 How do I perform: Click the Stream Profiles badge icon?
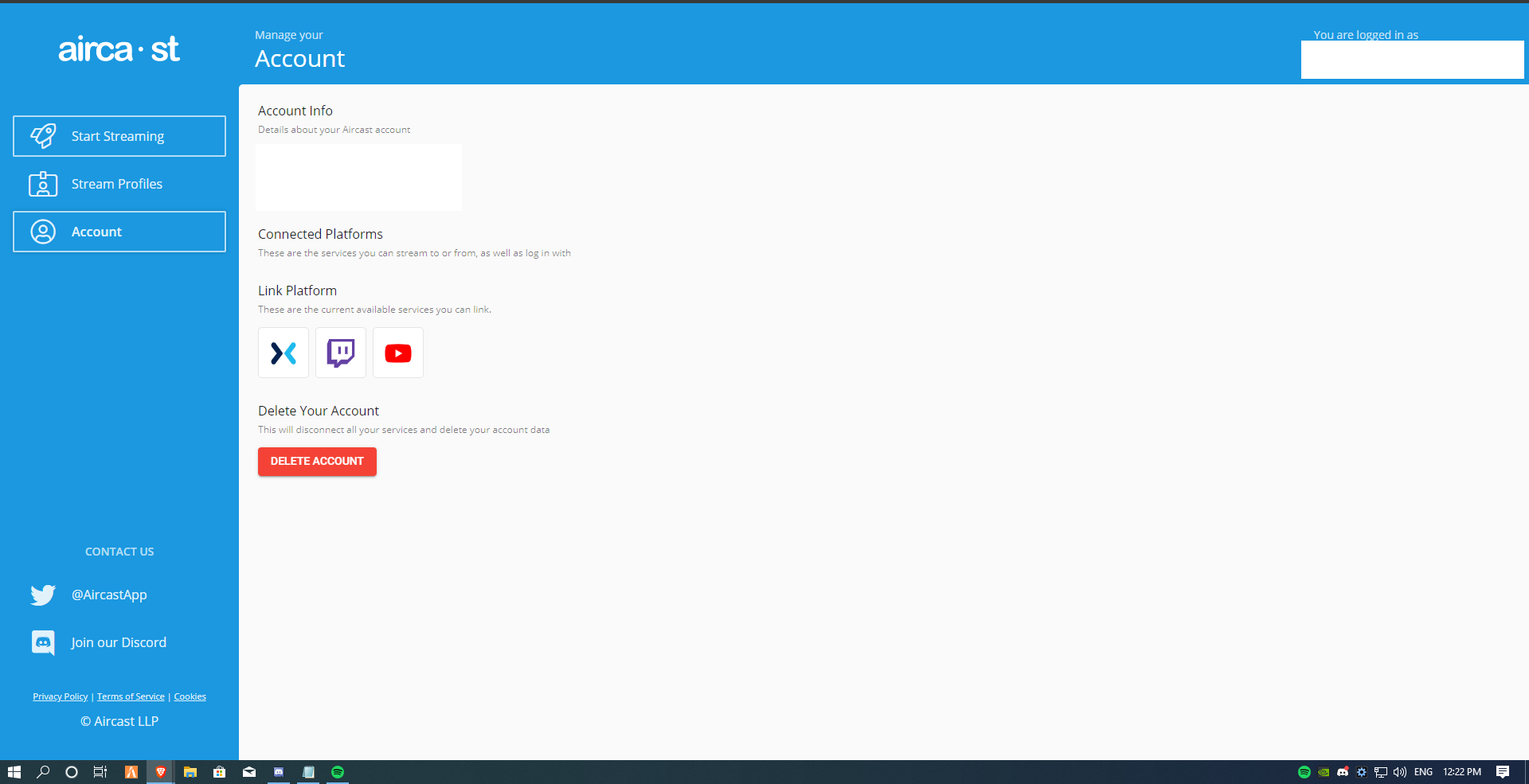tap(43, 184)
